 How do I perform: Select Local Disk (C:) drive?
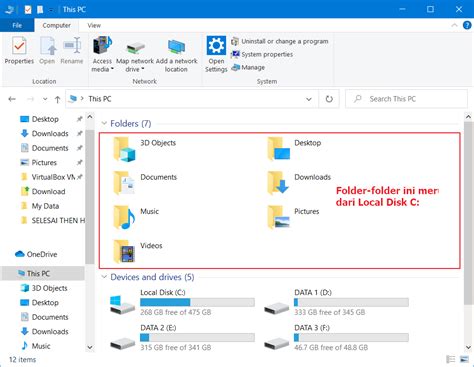182,302
